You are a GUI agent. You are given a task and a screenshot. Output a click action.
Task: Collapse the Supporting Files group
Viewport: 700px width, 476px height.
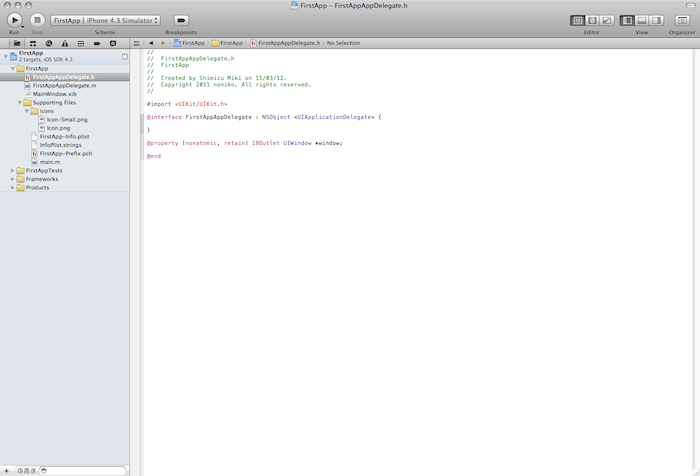tap(20, 103)
